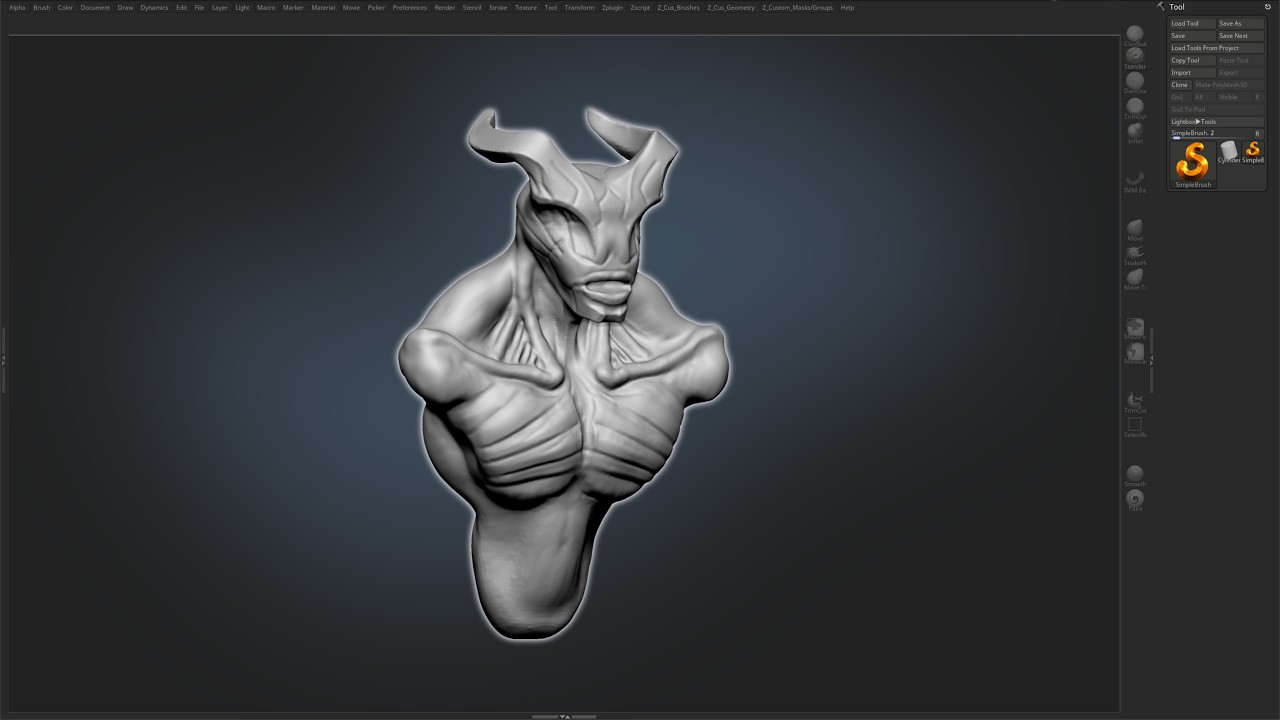Click the Save Next button
Viewport: 1280px width, 720px height.
(1241, 36)
